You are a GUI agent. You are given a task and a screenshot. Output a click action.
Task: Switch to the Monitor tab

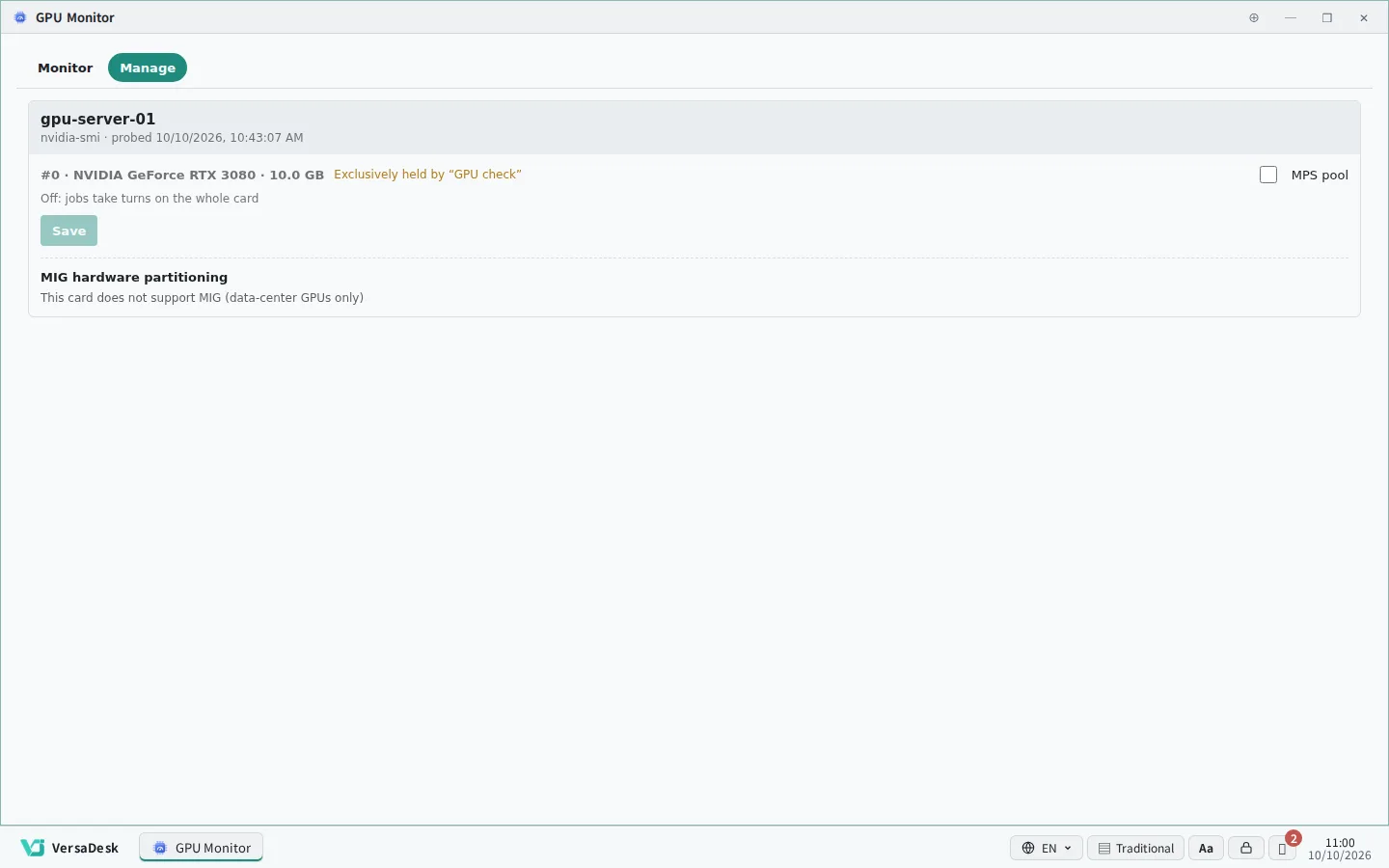(66, 68)
